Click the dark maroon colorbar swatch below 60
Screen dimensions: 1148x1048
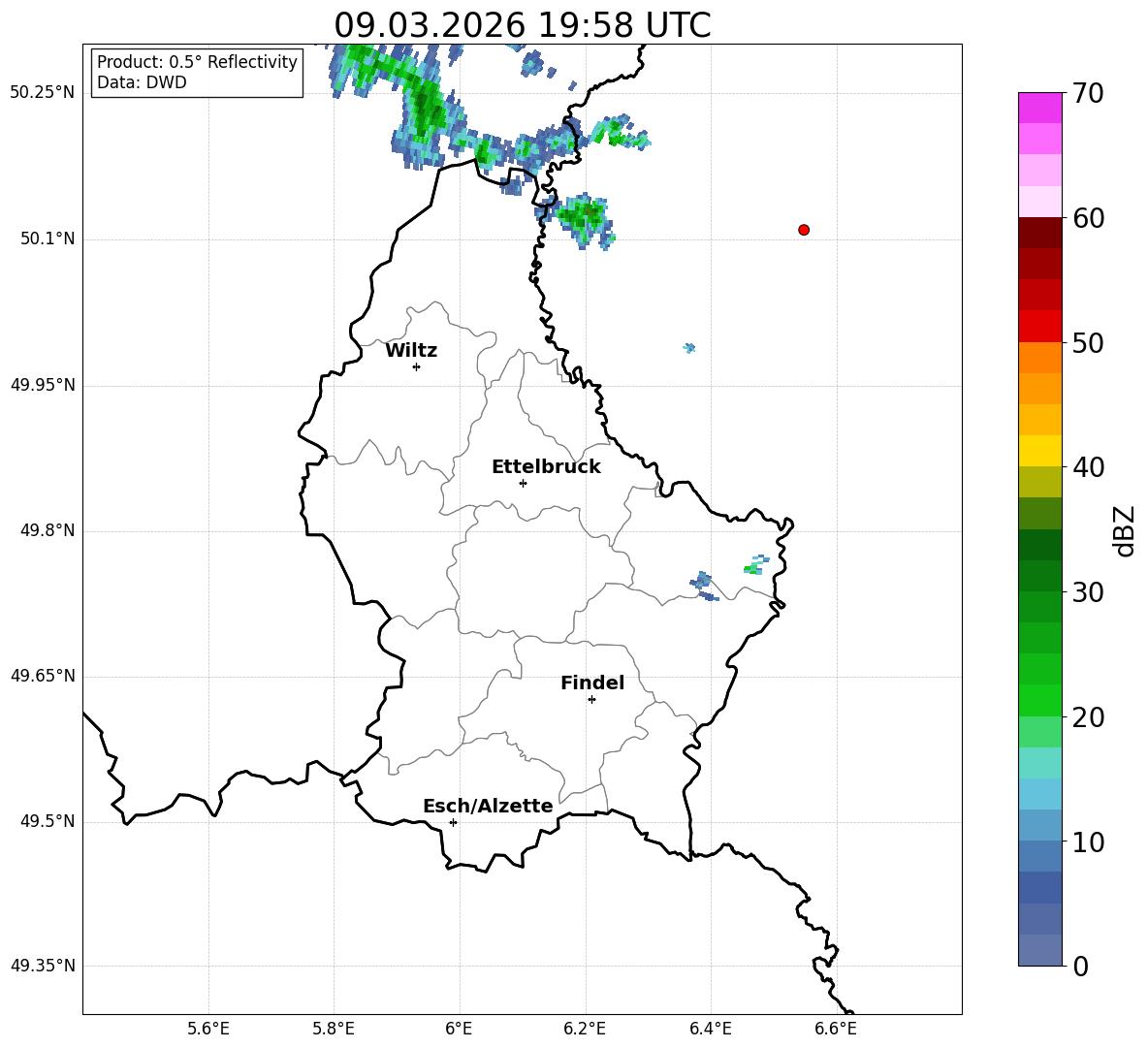(x=1040, y=233)
